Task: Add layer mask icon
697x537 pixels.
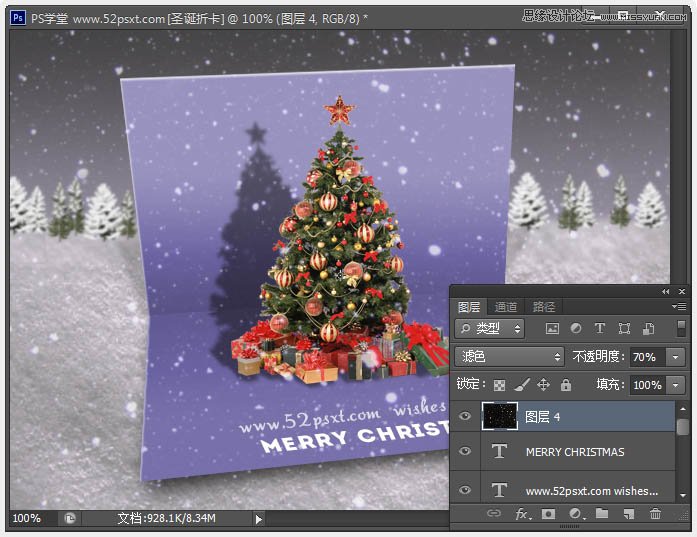Action: (x=548, y=514)
